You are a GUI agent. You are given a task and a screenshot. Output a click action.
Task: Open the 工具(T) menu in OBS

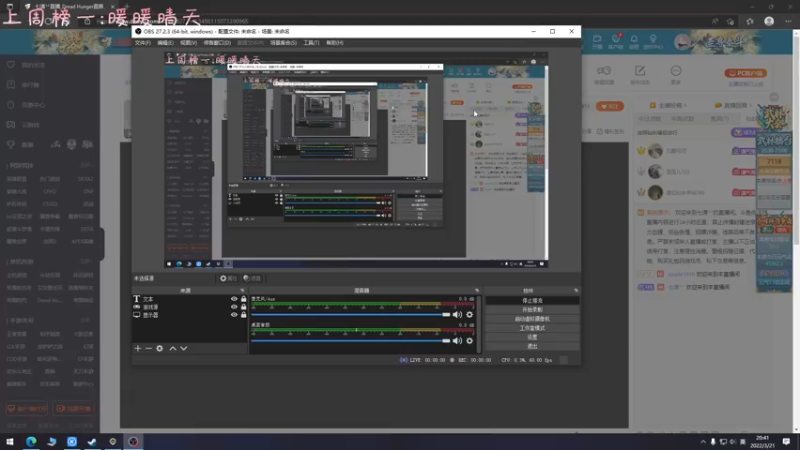[311, 43]
